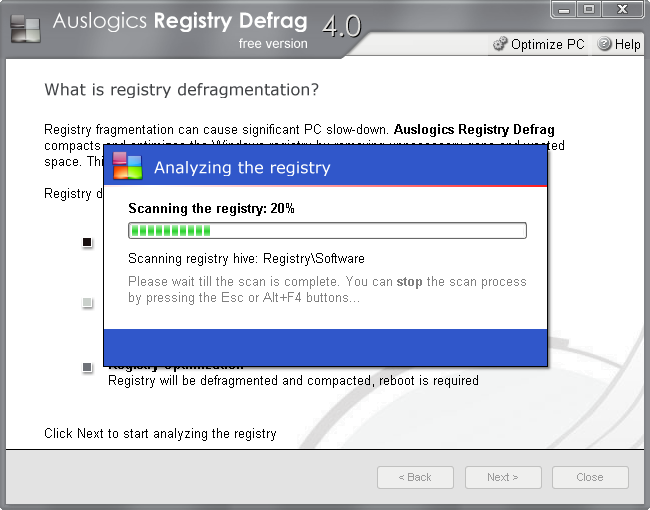Click the Next button
Image resolution: width=650 pixels, height=510 pixels.
point(503,477)
